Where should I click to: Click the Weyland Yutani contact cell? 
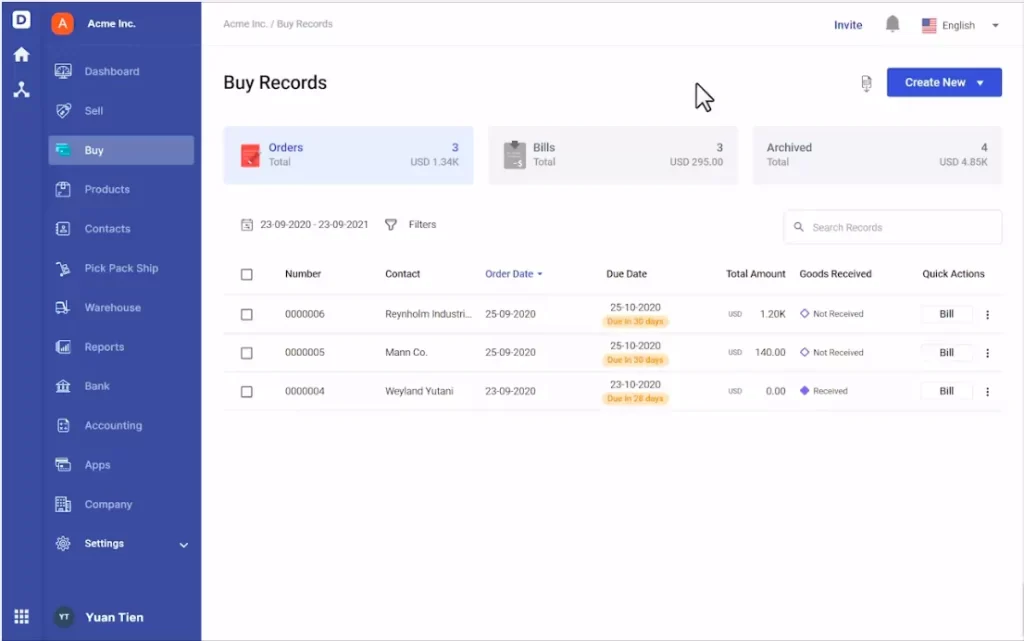pos(419,391)
